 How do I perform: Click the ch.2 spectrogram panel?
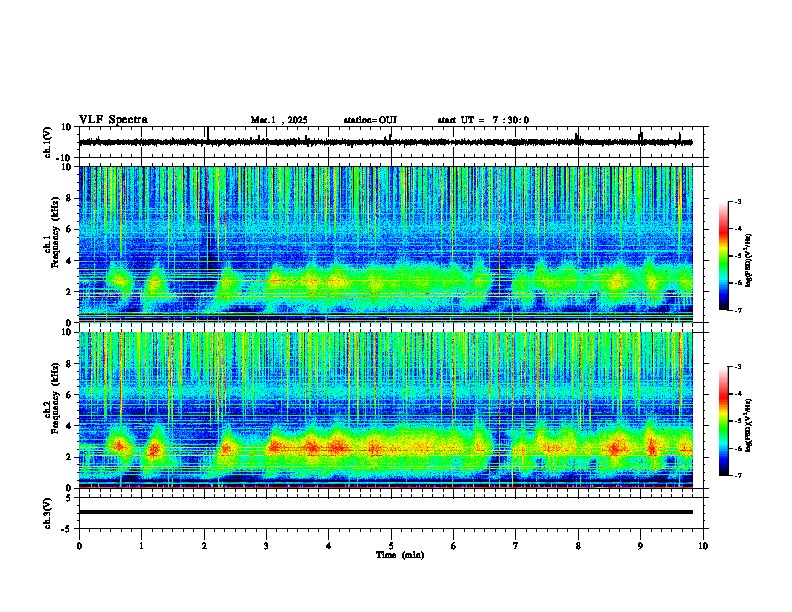coord(385,410)
